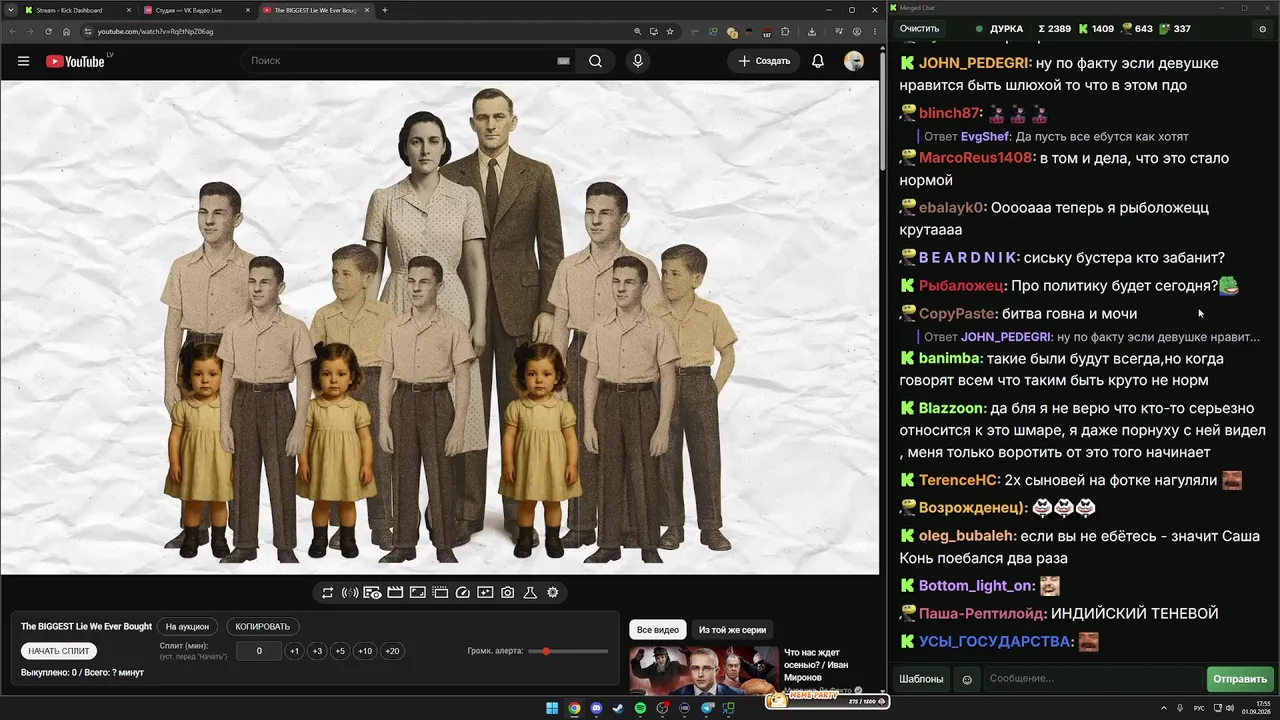
Task: Click the НАЧАТЬ СПЛИТ button
Action: (x=59, y=651)
